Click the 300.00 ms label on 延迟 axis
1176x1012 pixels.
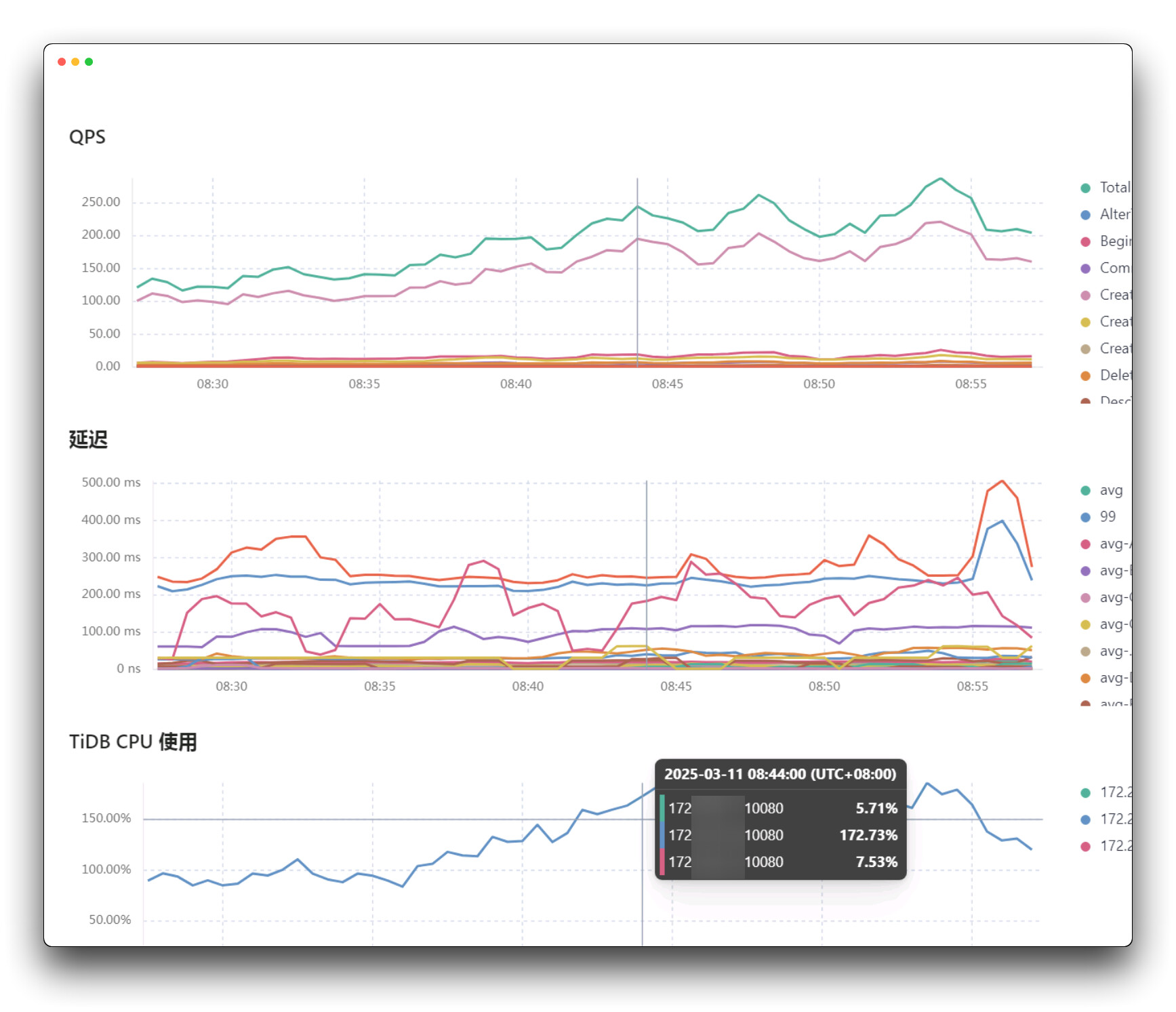coord(111,557)
